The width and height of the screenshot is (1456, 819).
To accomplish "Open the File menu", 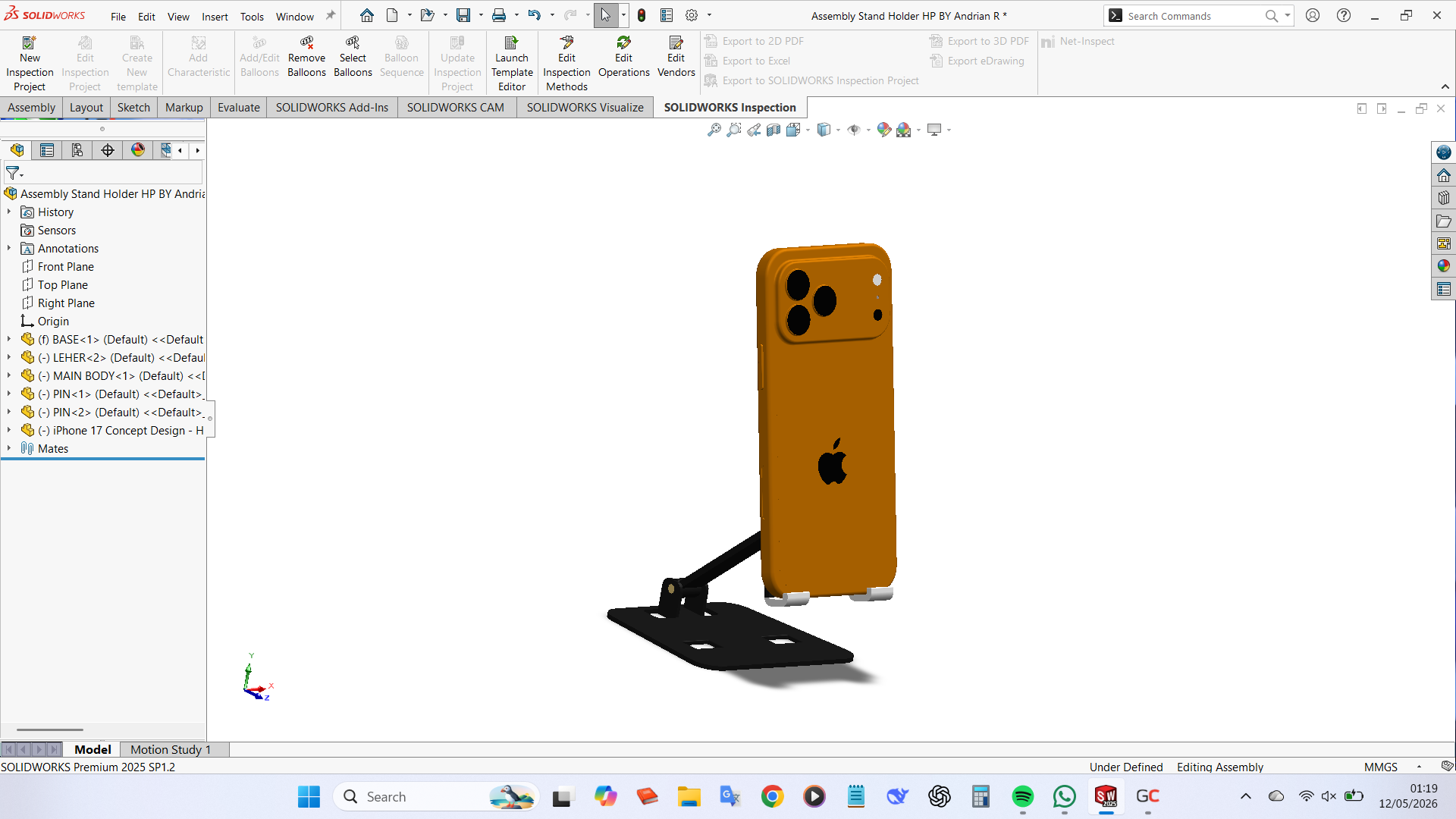I will (118, 17).
